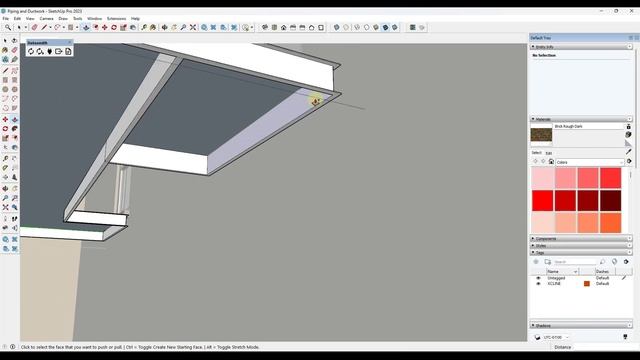Screen dimensions: 640x360
Task: Toggle visibility of Untagged tag
Action: [538, 278]
